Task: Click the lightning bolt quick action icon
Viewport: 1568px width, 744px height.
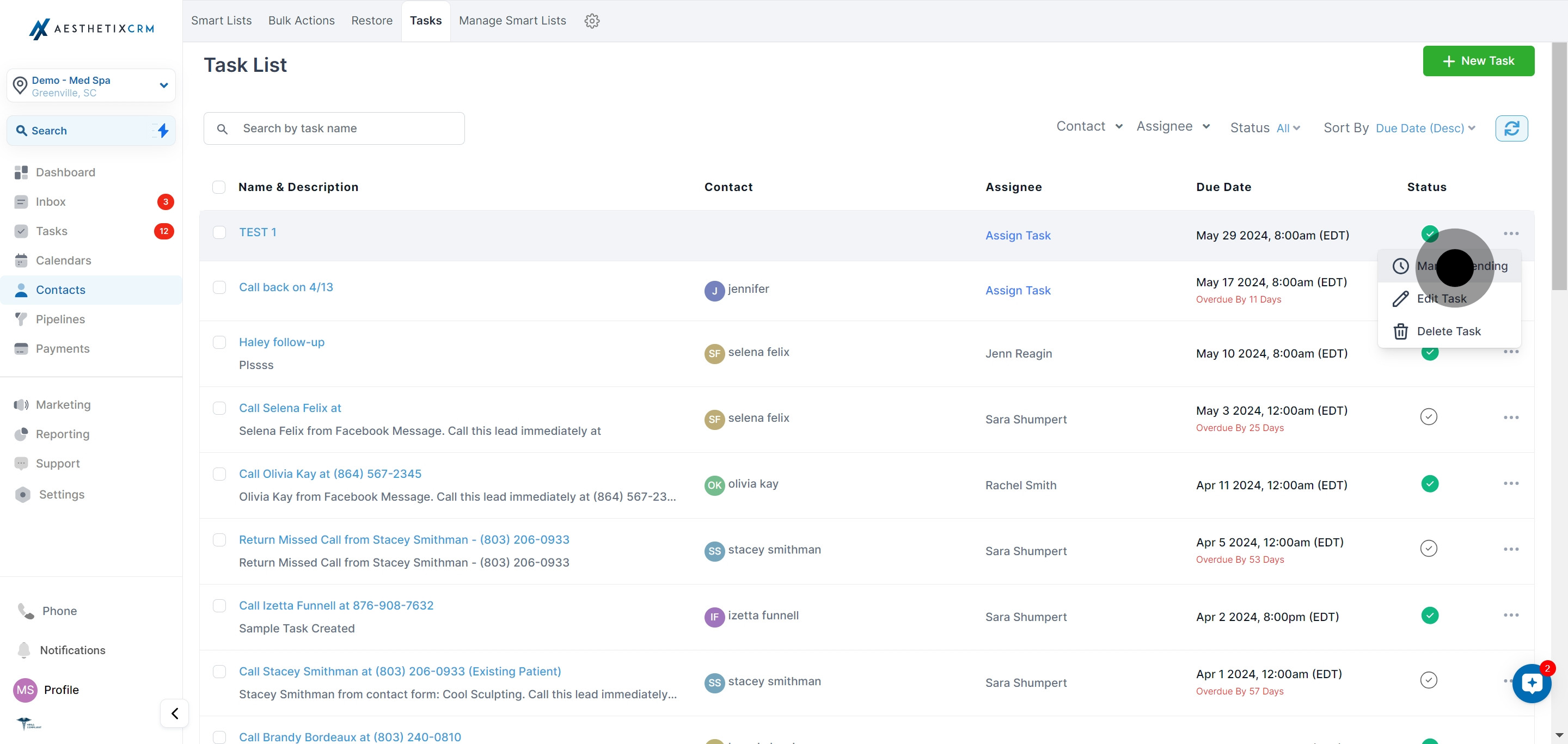Action: pyautogui.click(x=163, y=130)
